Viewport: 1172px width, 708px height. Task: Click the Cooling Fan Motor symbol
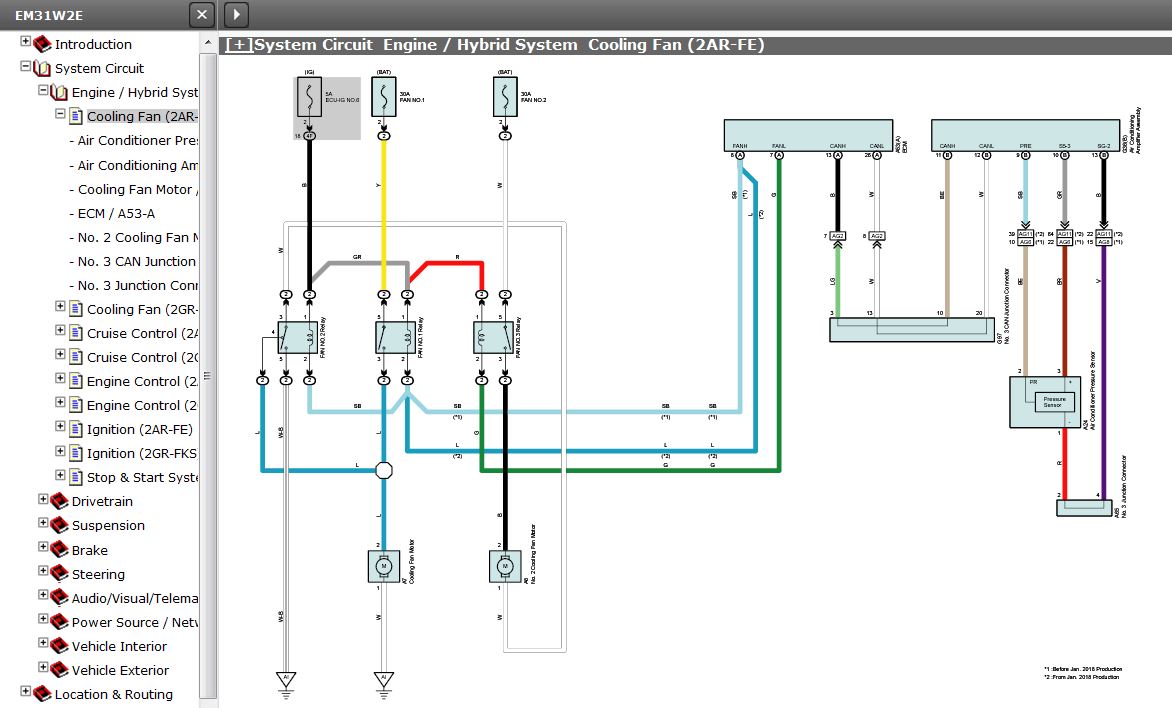(383, 566)
